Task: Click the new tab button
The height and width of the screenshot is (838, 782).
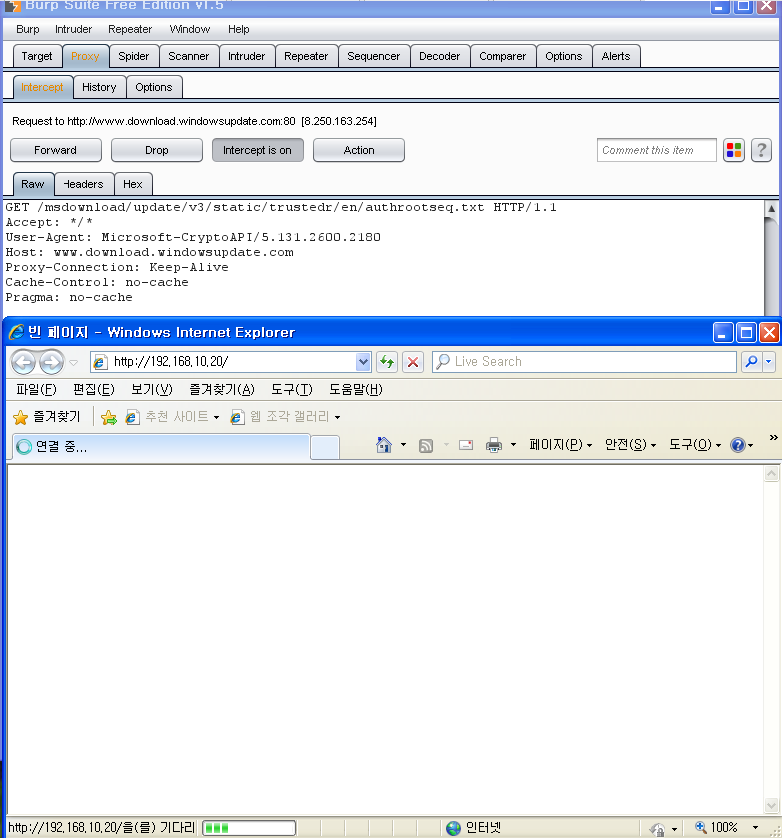Action: point(325,447)
